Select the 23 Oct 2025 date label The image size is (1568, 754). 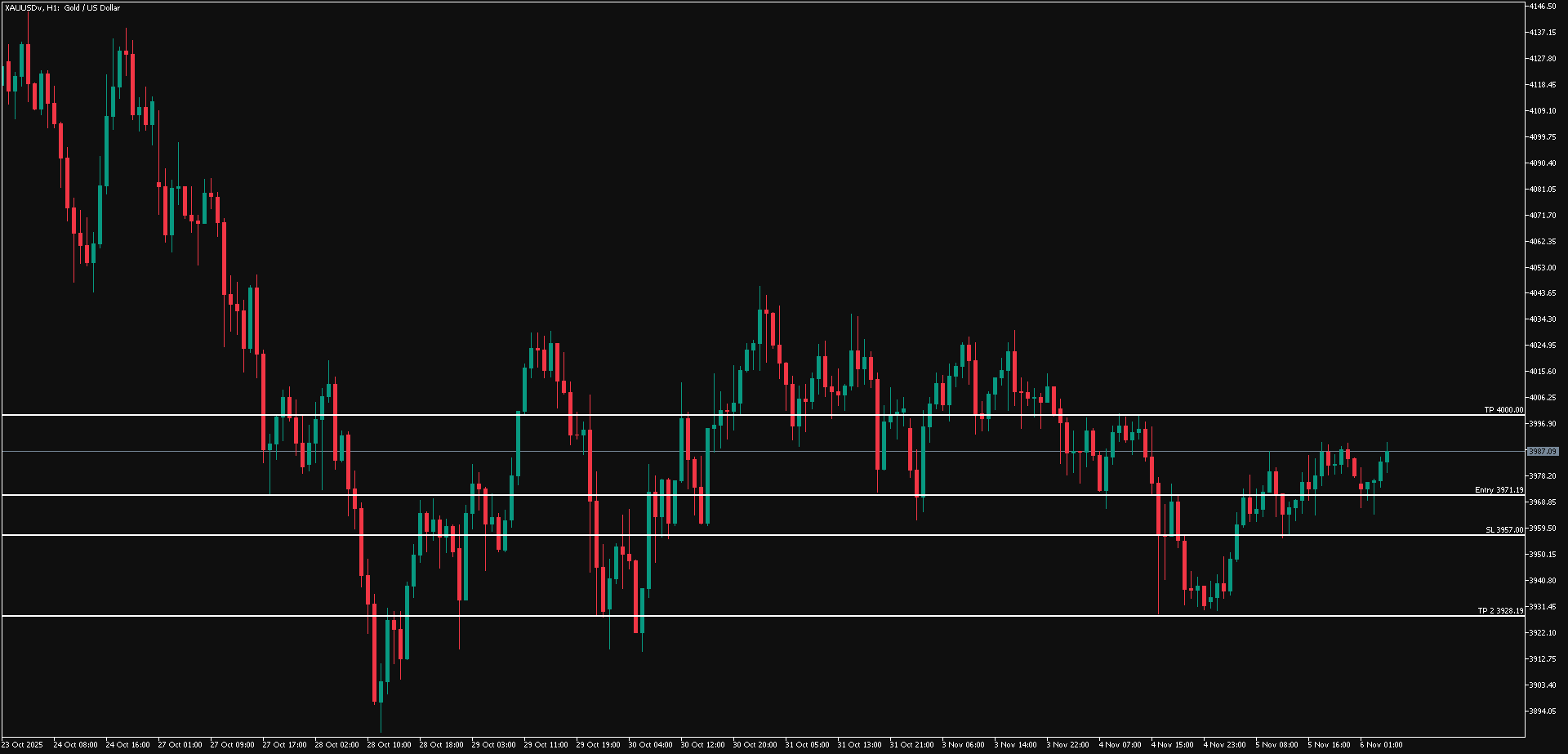coord(23,745)
